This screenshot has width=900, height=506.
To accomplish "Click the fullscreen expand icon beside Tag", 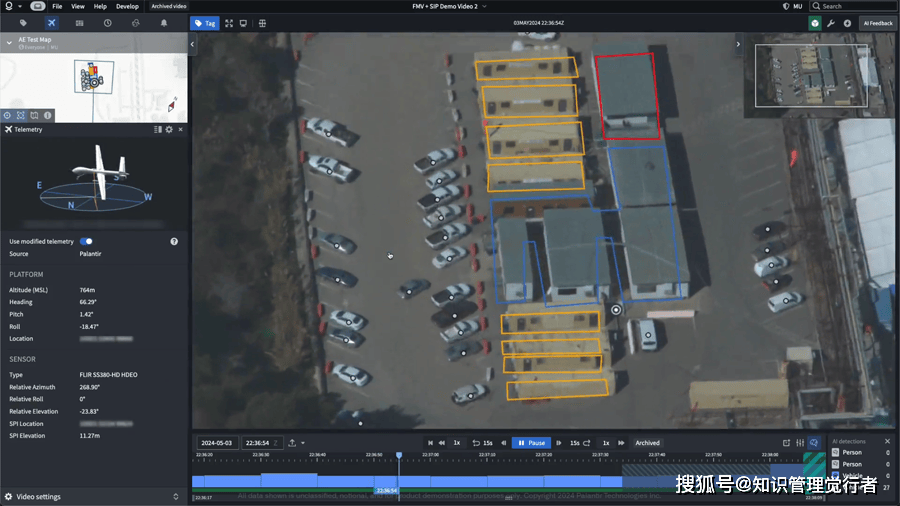I will (x=229, y=22).
